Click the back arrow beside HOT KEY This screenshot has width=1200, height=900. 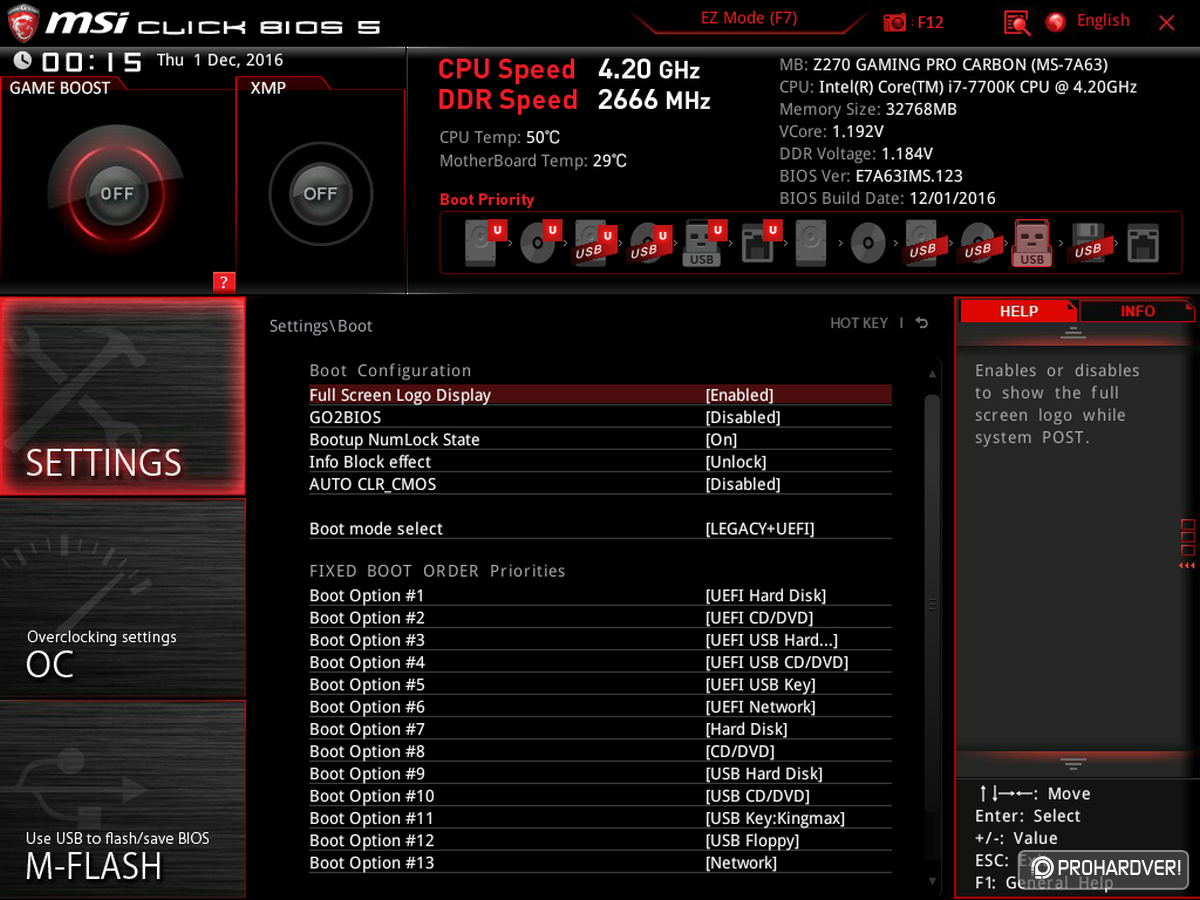pyautogui.click(x=921, y=323)
